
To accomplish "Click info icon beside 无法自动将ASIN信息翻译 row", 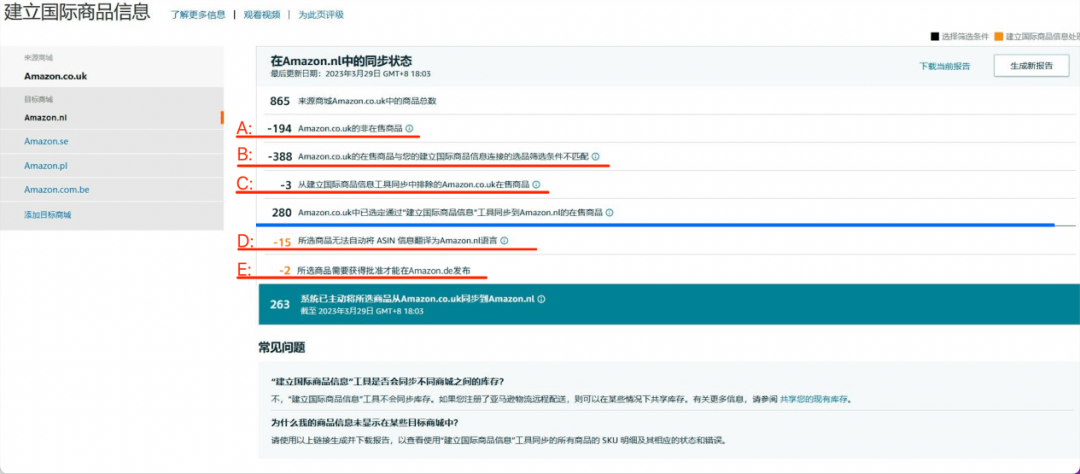I will pyautogui.click(x=504, y=241).
